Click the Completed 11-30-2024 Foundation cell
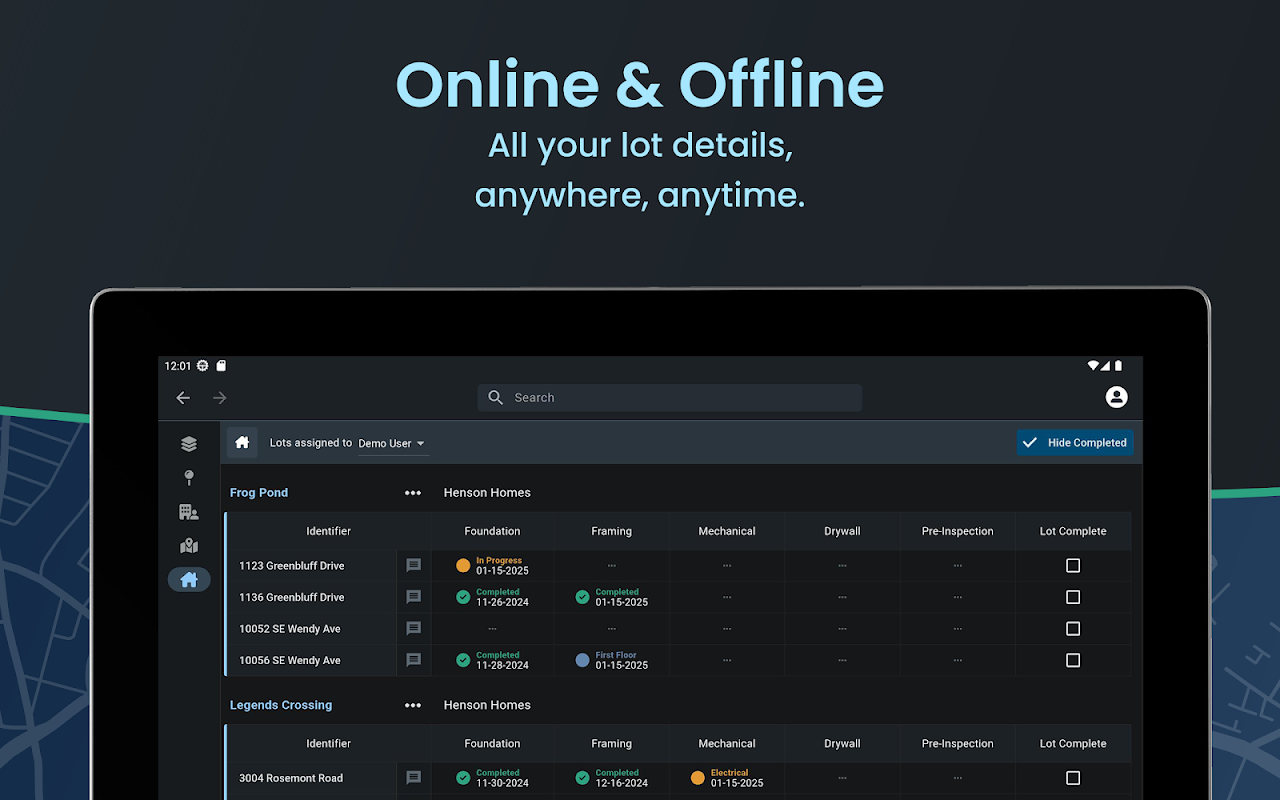1280x800 pixels. 493,777
